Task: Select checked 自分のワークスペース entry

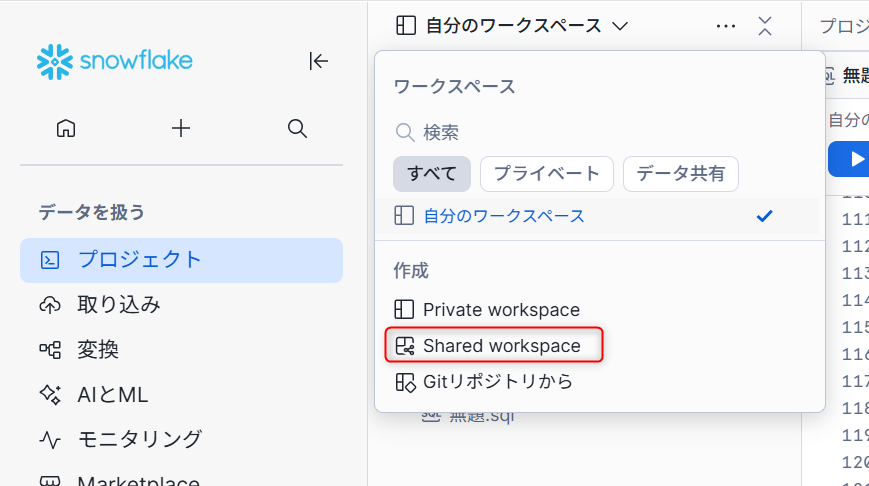Action: [x=503, y=216]
